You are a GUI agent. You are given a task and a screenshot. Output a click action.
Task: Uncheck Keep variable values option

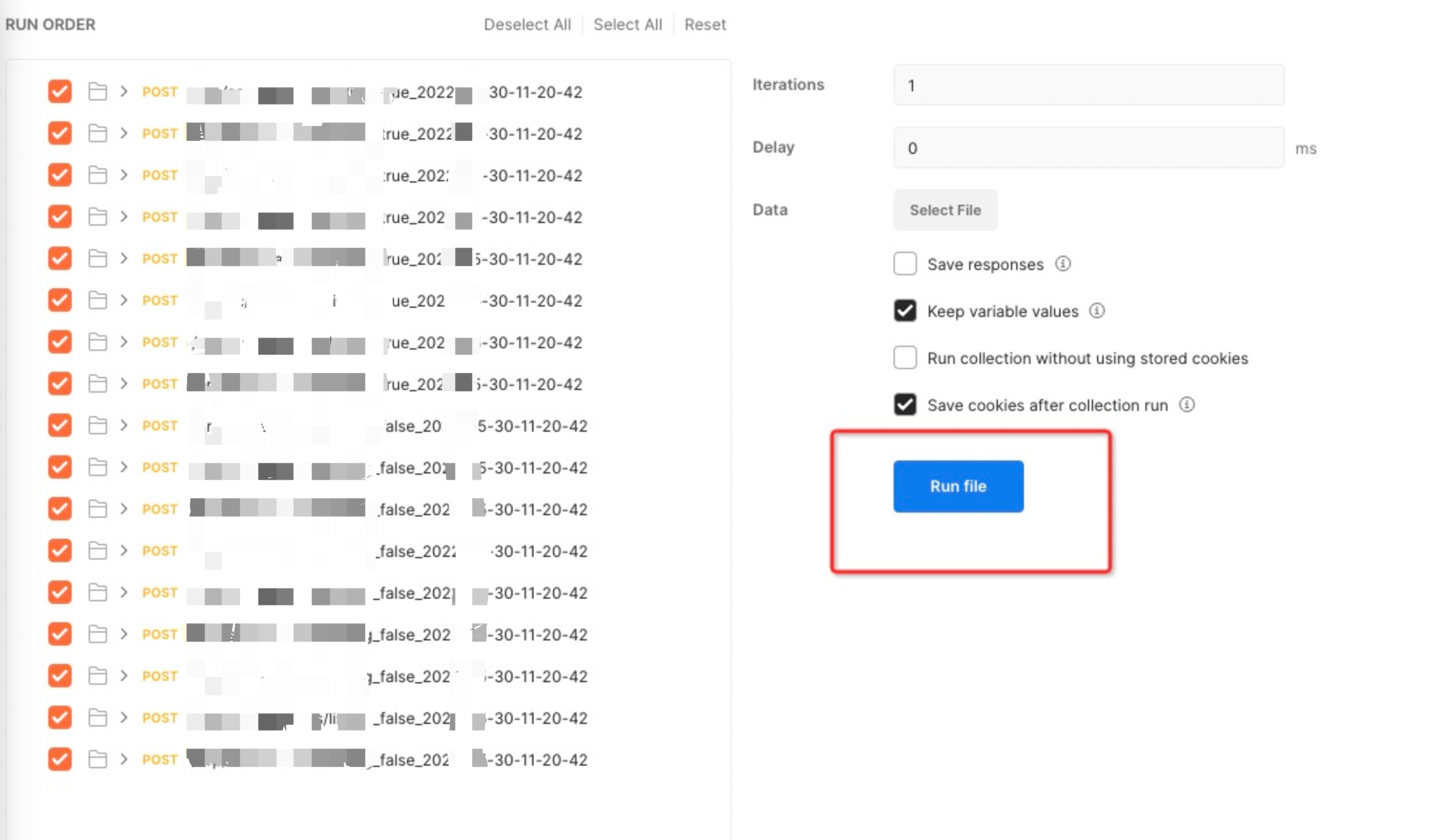[905, 310]
